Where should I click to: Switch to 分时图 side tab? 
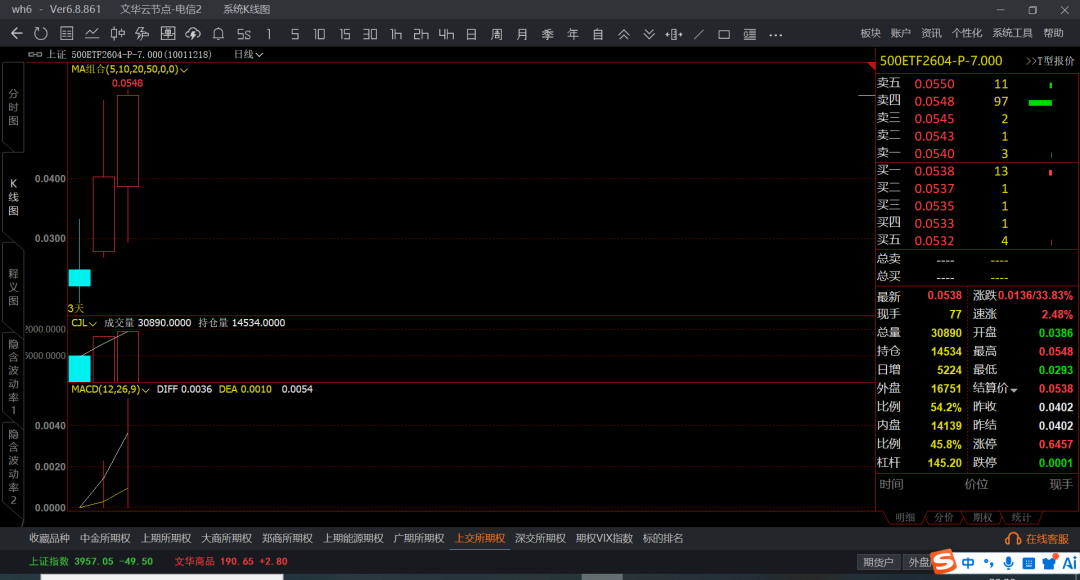13,107
